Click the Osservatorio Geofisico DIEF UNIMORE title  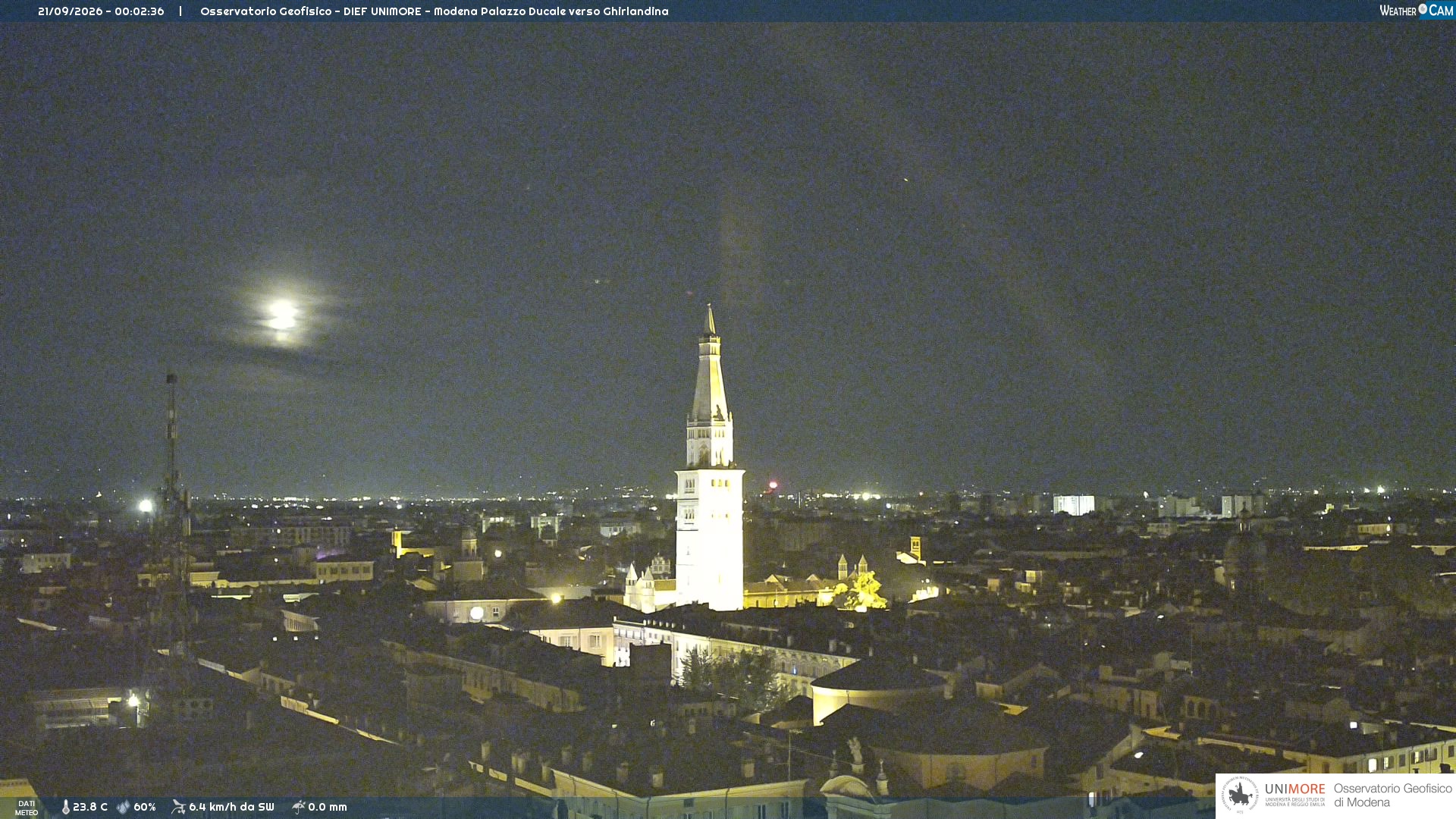[x=435, y=11]
